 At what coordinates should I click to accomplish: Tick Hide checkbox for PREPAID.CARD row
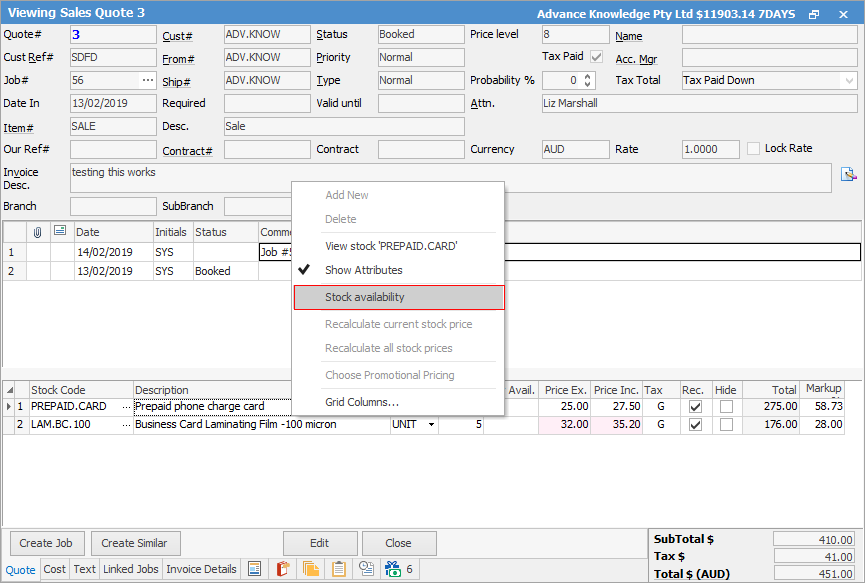point(726,407)
